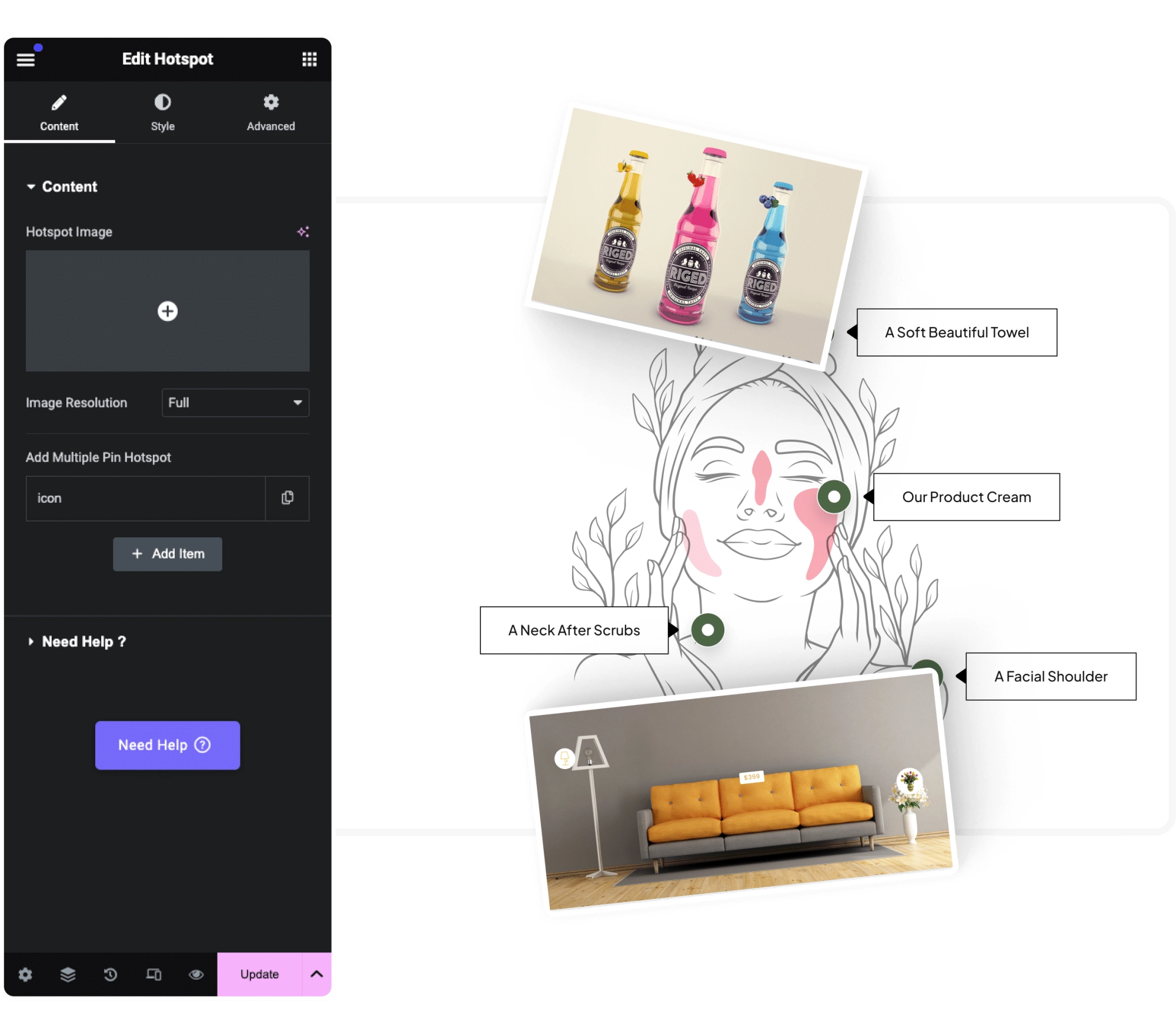Click the copy icon next to icon field

(289, 497)
